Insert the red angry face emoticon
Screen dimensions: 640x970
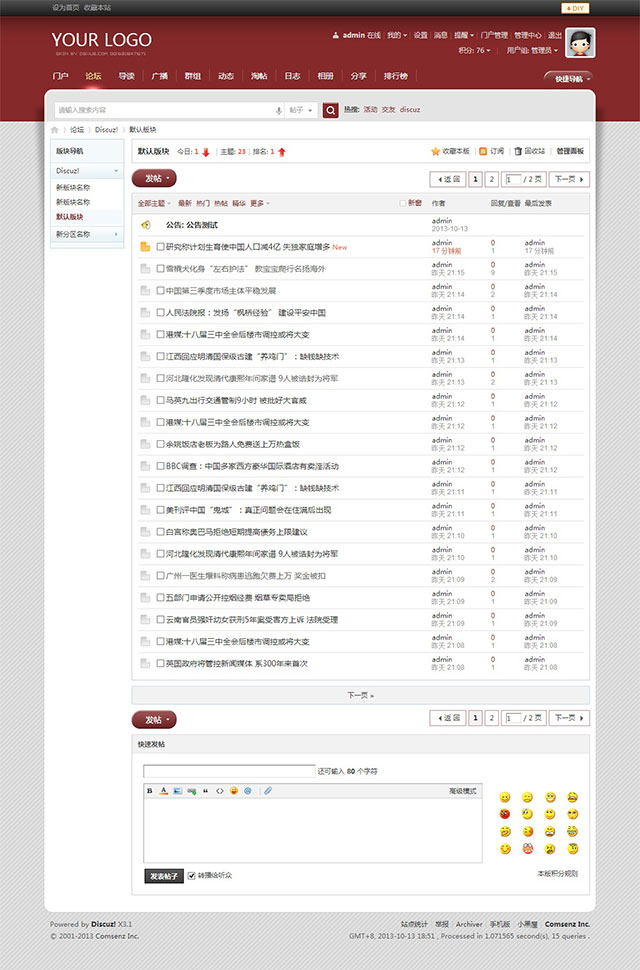[505, 814]
